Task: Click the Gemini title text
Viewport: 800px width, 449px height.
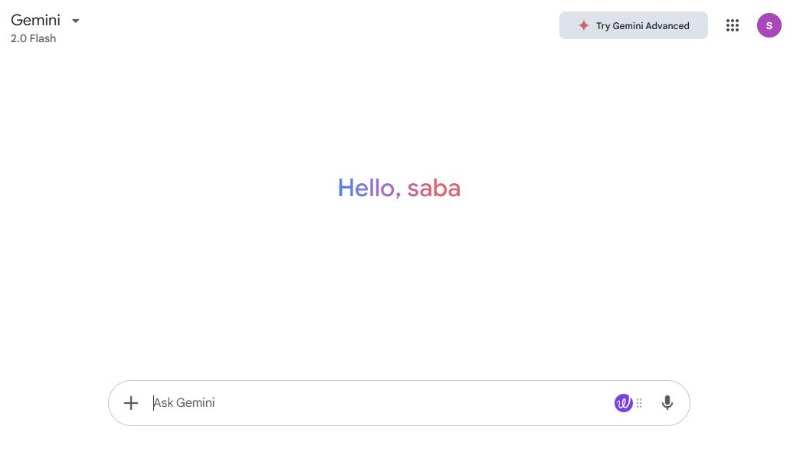Action: (36, 20)
